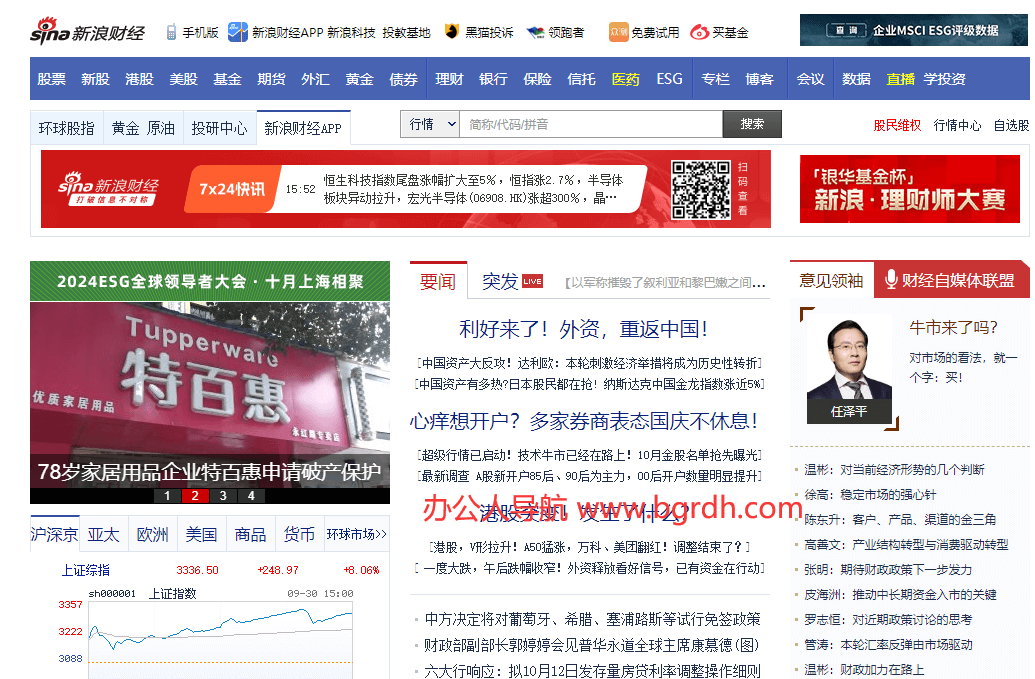Open headline 利好来了！外资，重返中国！
Image resolution: width=1035 pixels, height=679 pixels.
(584, 329)
